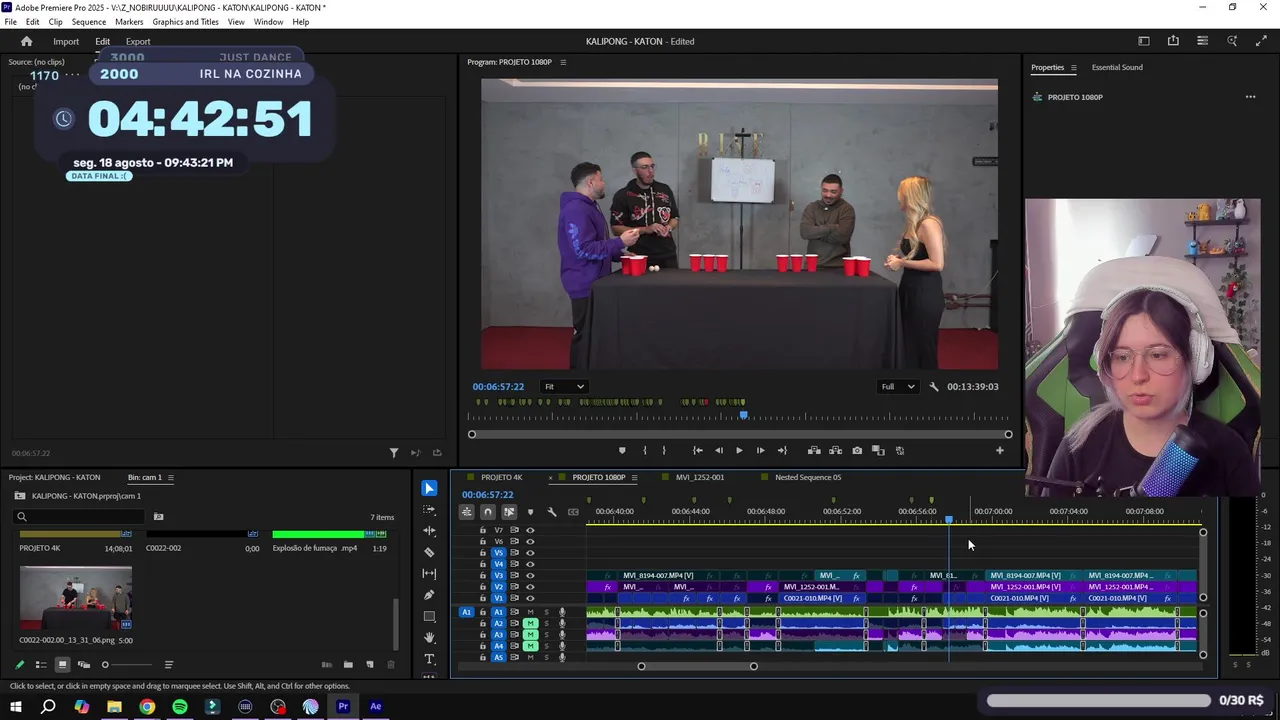The height and width of the screenshot is (720, 1280).
Task: Open Nested Sequence 05 timeline tab
Action: coord(808,477)
